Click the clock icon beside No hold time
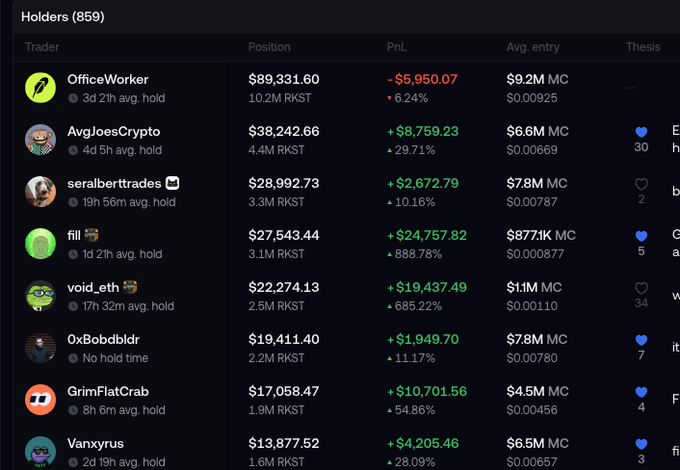Image resolution: width=680 pixels, height=470 pixels. (x=73, y=359)
